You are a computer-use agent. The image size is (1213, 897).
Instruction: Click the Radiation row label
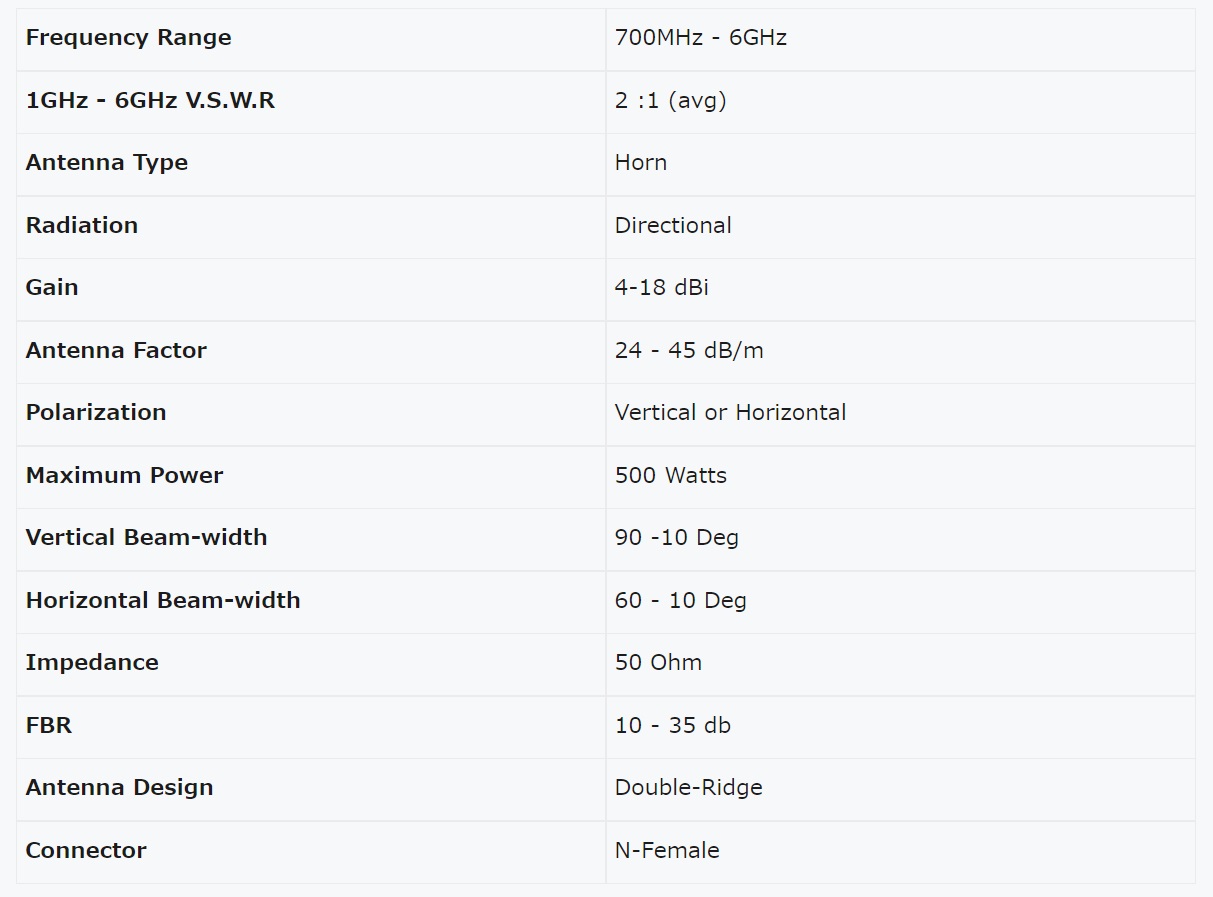82,226
